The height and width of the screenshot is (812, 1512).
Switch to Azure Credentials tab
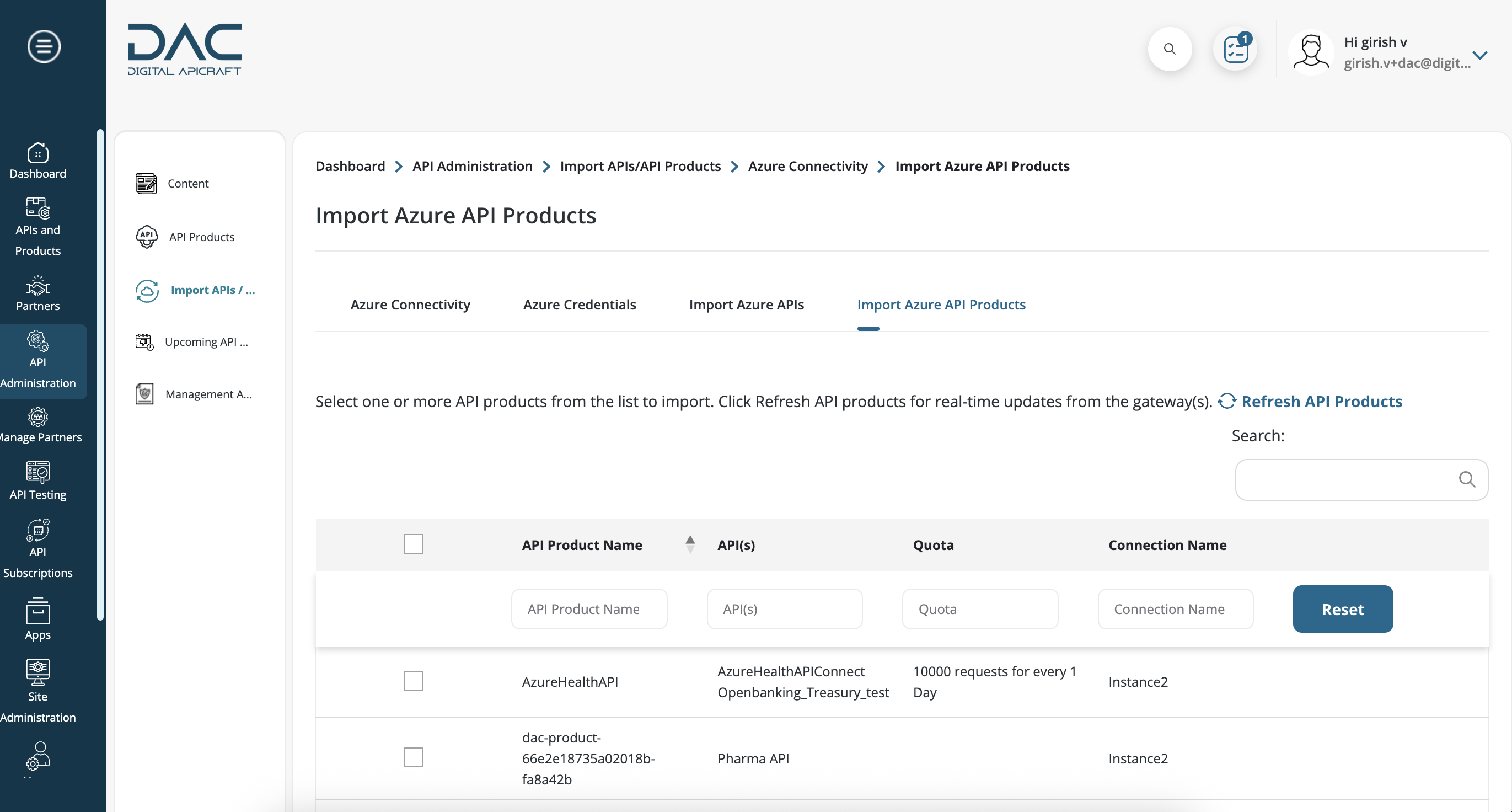pyautogui.click(x=580, y=304)
